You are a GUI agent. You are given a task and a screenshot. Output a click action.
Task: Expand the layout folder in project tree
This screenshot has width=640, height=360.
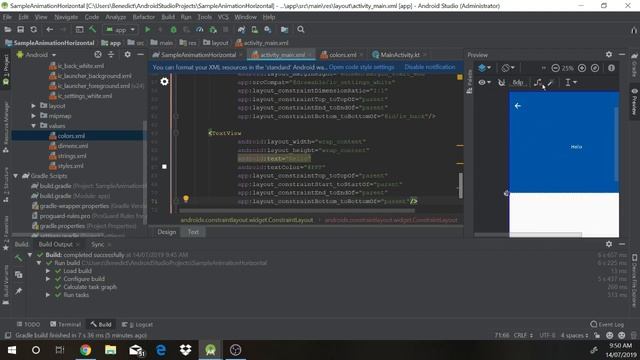coord(34,106)
